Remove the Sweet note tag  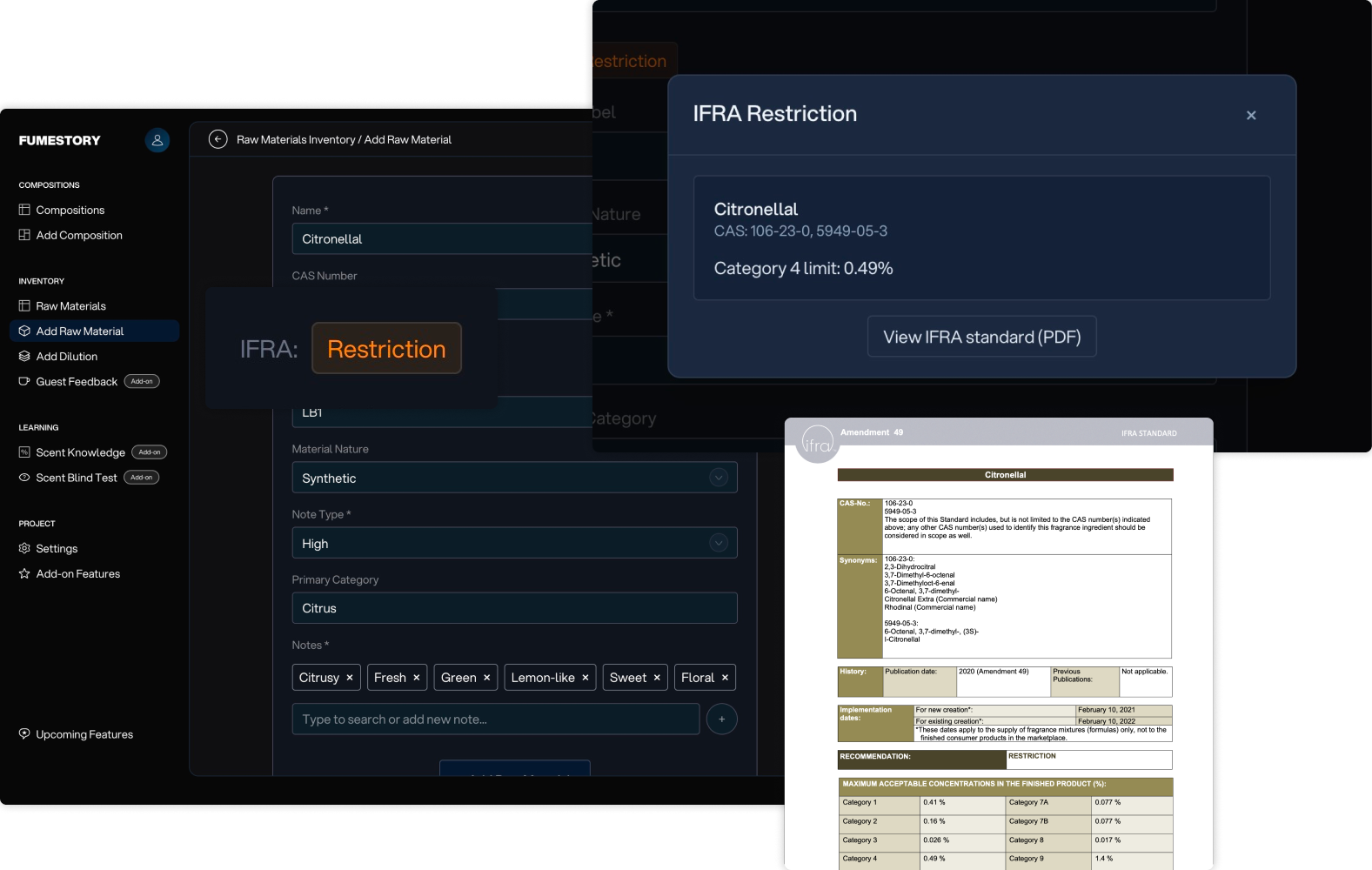657,678
